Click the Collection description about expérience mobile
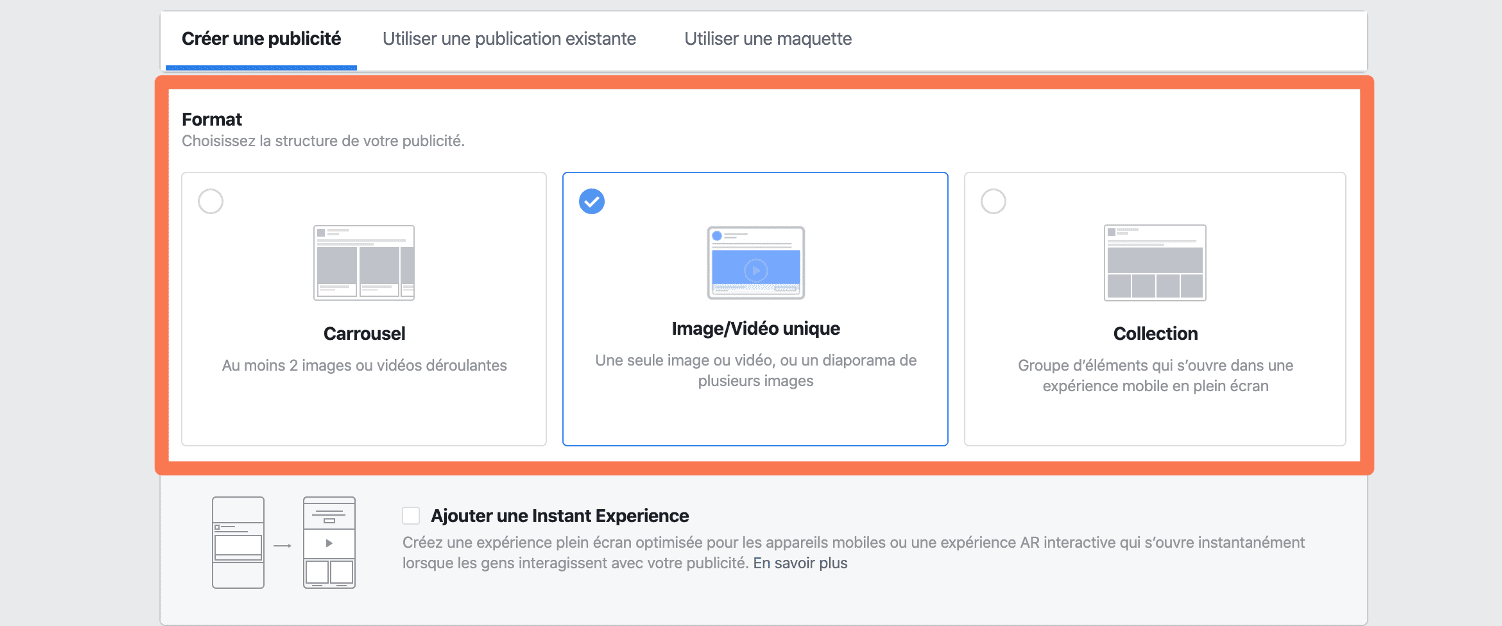 [1155, 376]
